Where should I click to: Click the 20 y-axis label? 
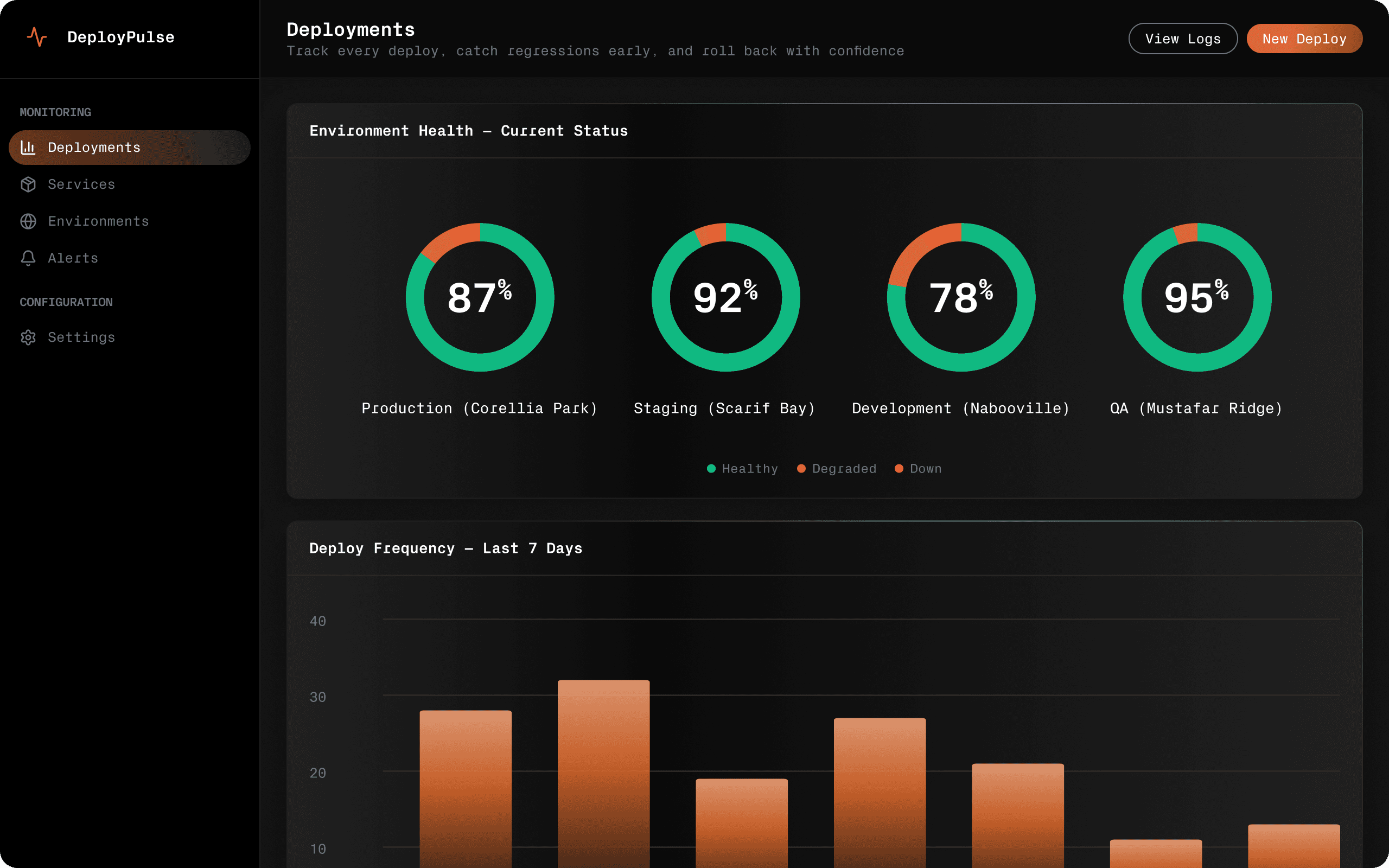click(x=317, y=773)
